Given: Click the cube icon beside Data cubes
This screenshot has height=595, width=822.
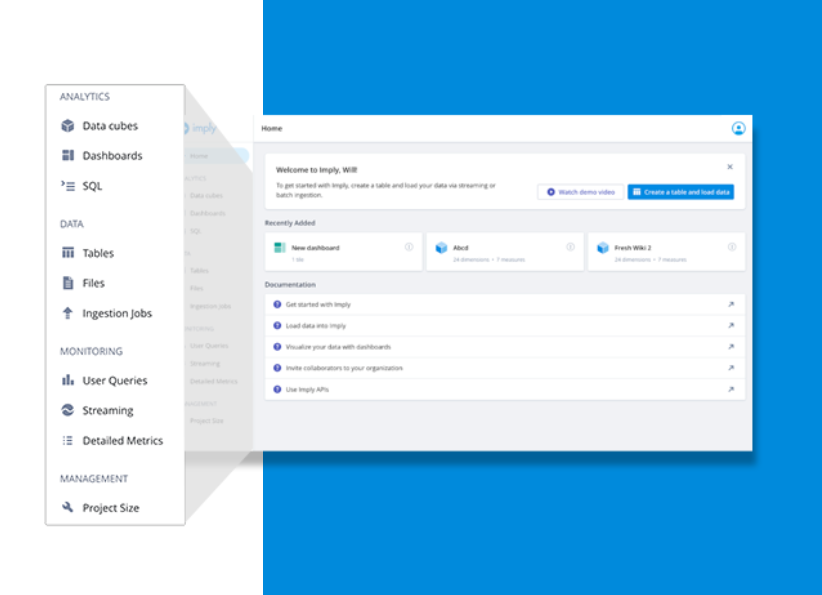Looking at the screenshot, I should point(68,126).
